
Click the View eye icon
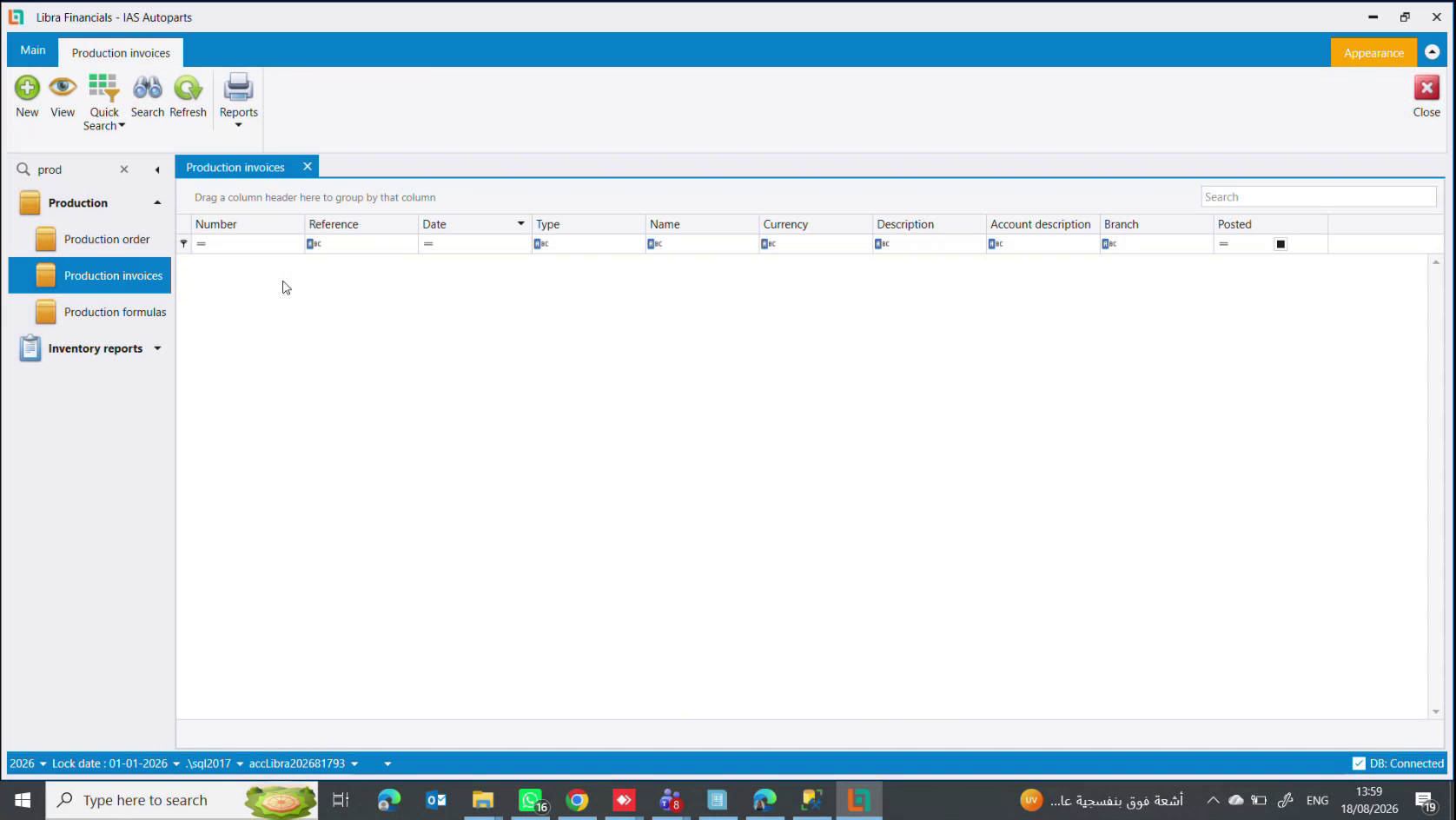tap(63, 88)
